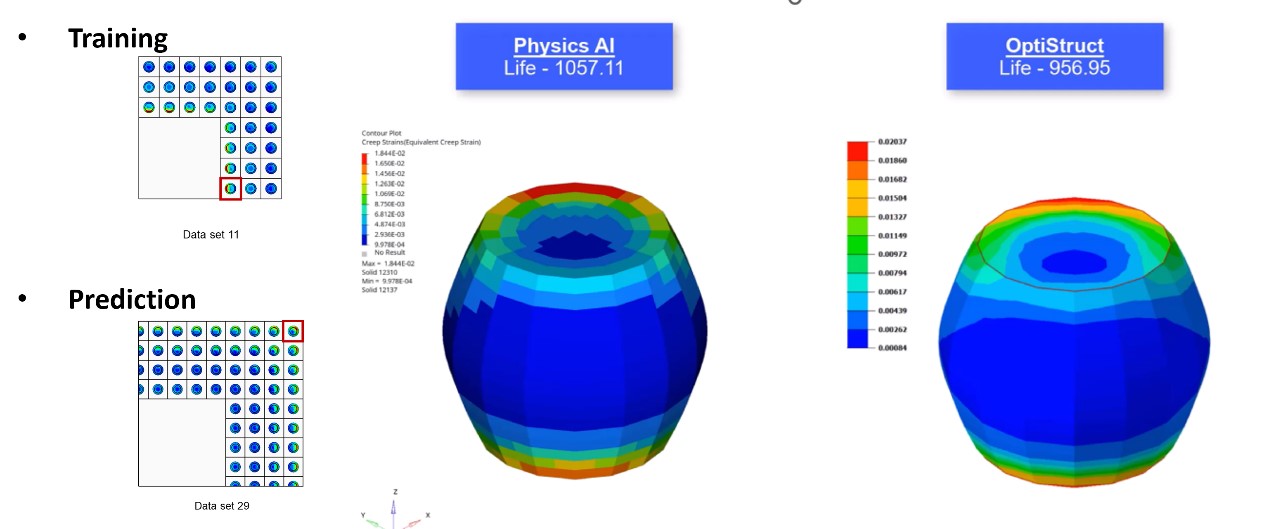Click the red-outlined cell in Prediction grid

(293, 331)
